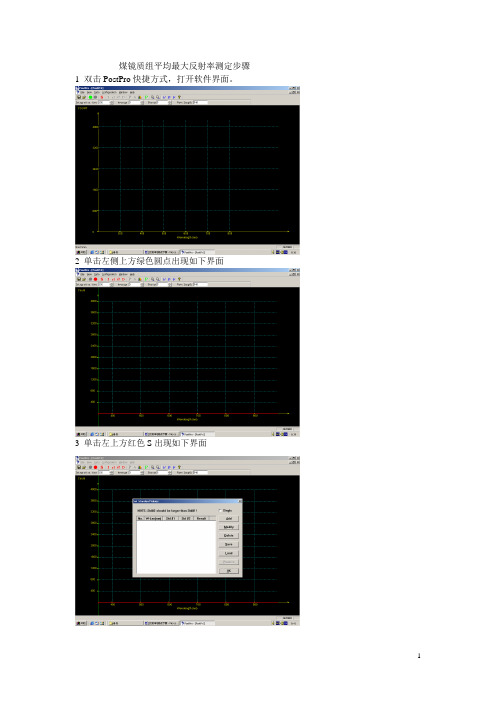Screen dimensions: 496x702
Task: Click the red S icon in the step 2 screenshot toolbar
Action: coord(102,279)
